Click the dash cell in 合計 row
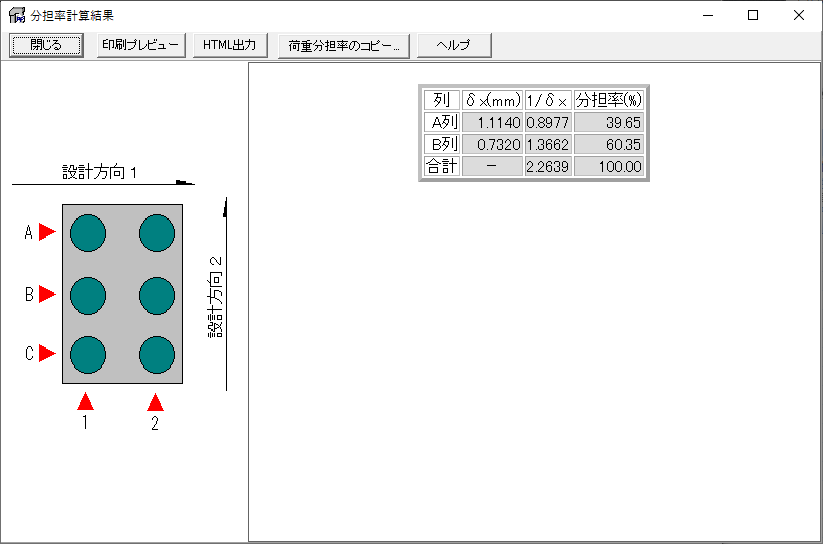The image size is (823, 544). (492, 166)
